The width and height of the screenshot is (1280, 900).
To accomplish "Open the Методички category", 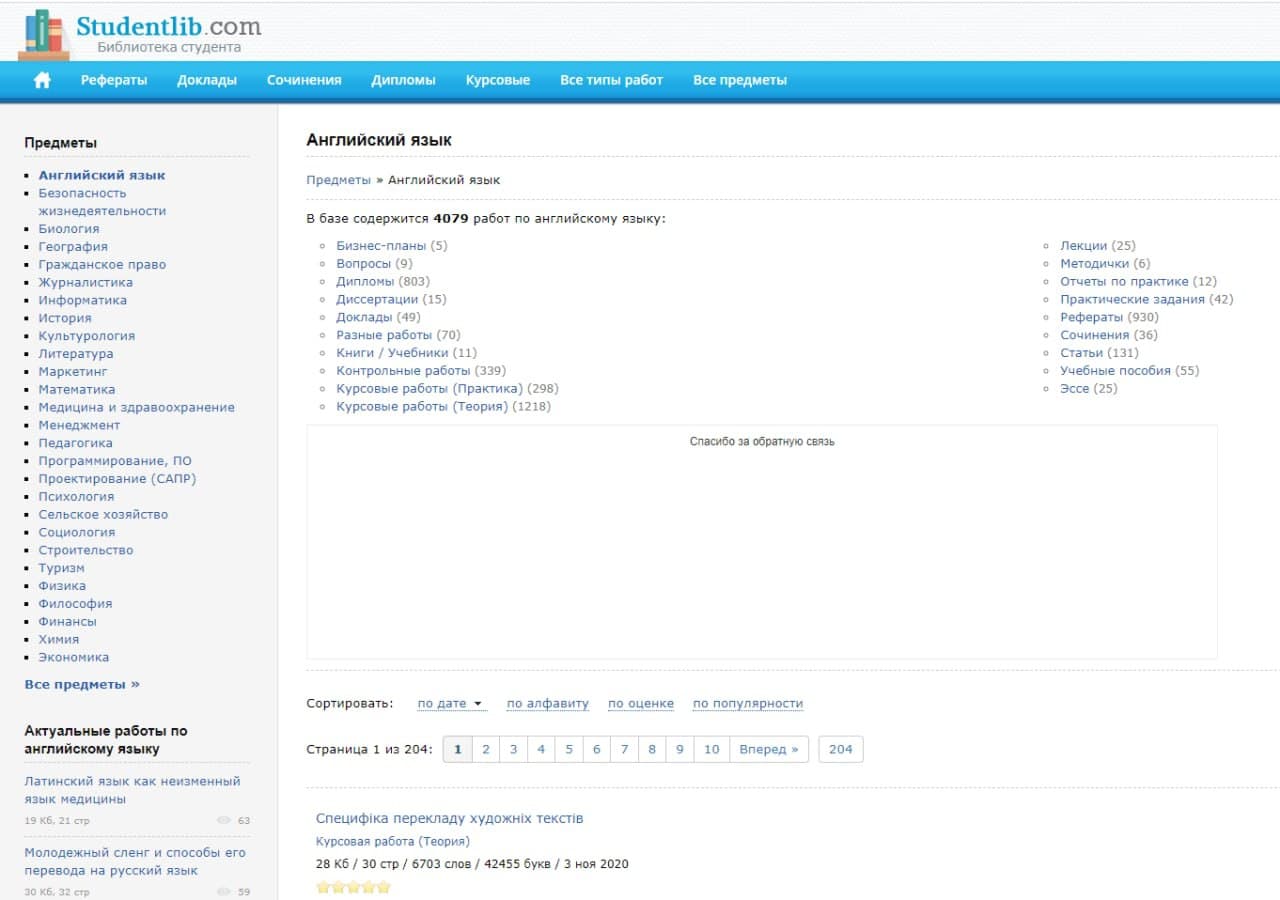I will coord(1094,264).
